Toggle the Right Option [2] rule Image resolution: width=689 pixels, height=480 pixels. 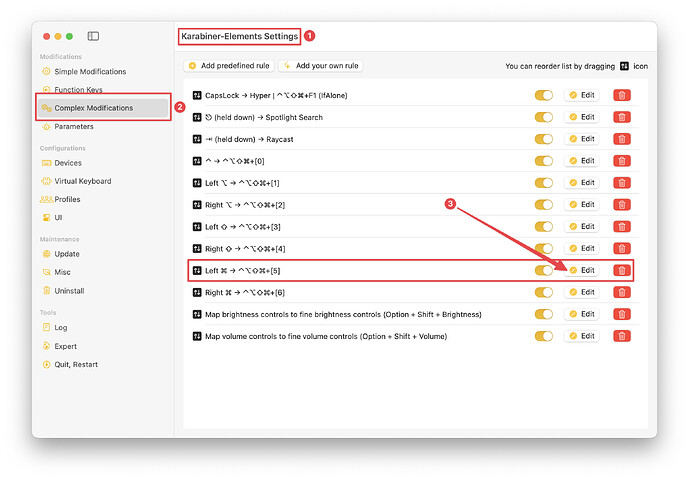[x=544, y=205]
